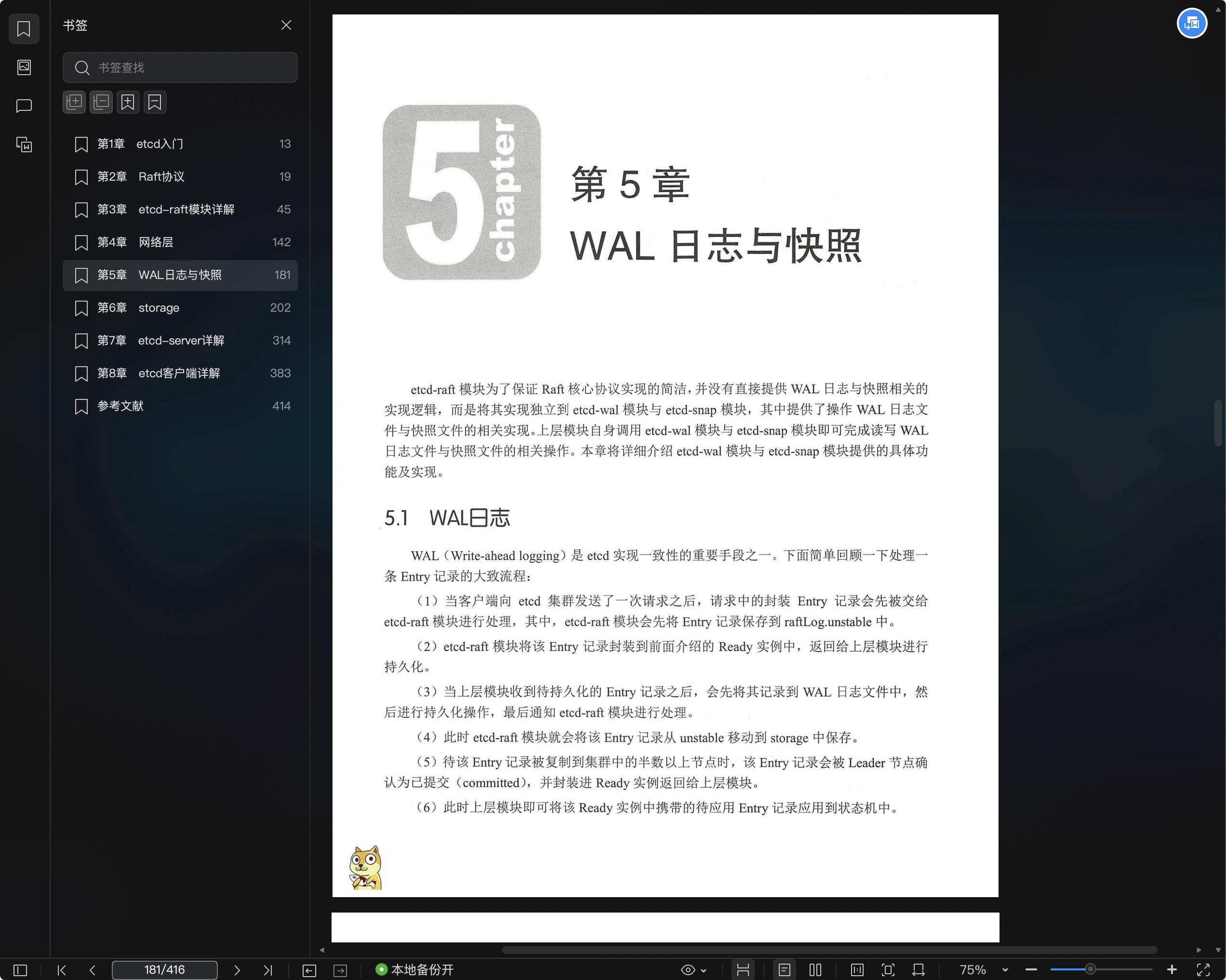Click the vertical scrollbar thumb

coord(1218,423)
